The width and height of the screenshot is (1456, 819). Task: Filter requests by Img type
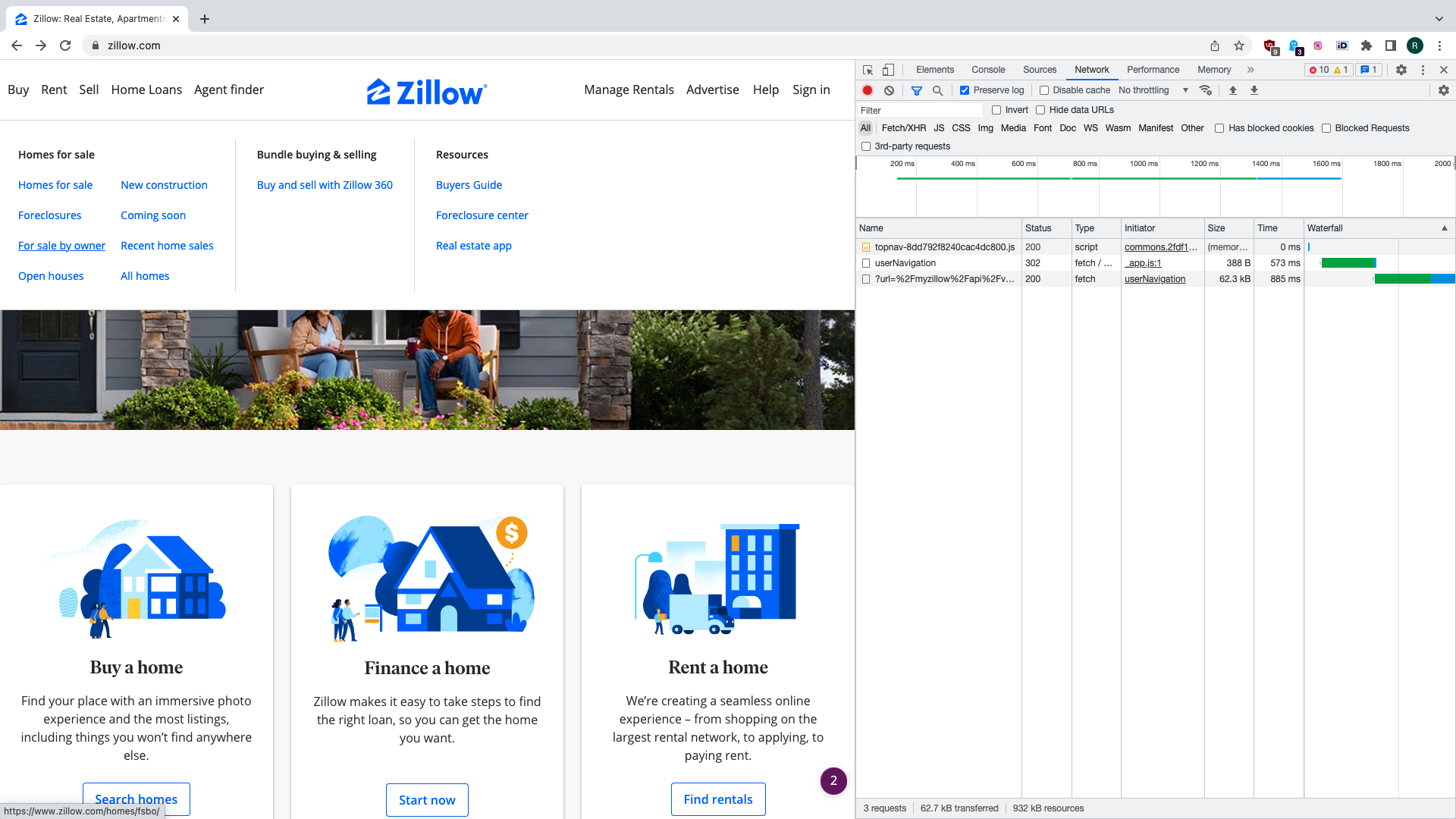pyautogui.click(x=985, y=128)
